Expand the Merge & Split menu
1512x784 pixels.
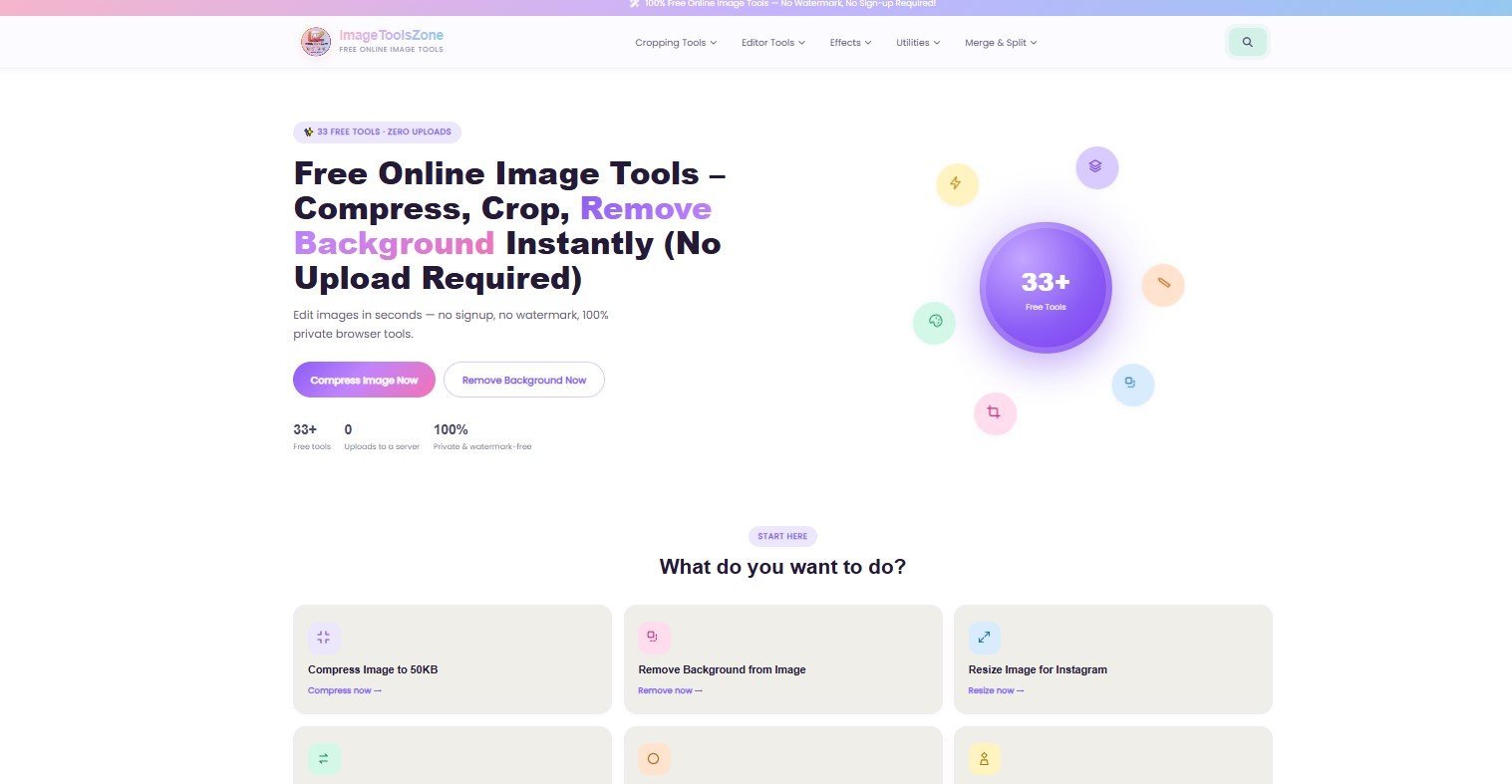tap(1001, 43)
